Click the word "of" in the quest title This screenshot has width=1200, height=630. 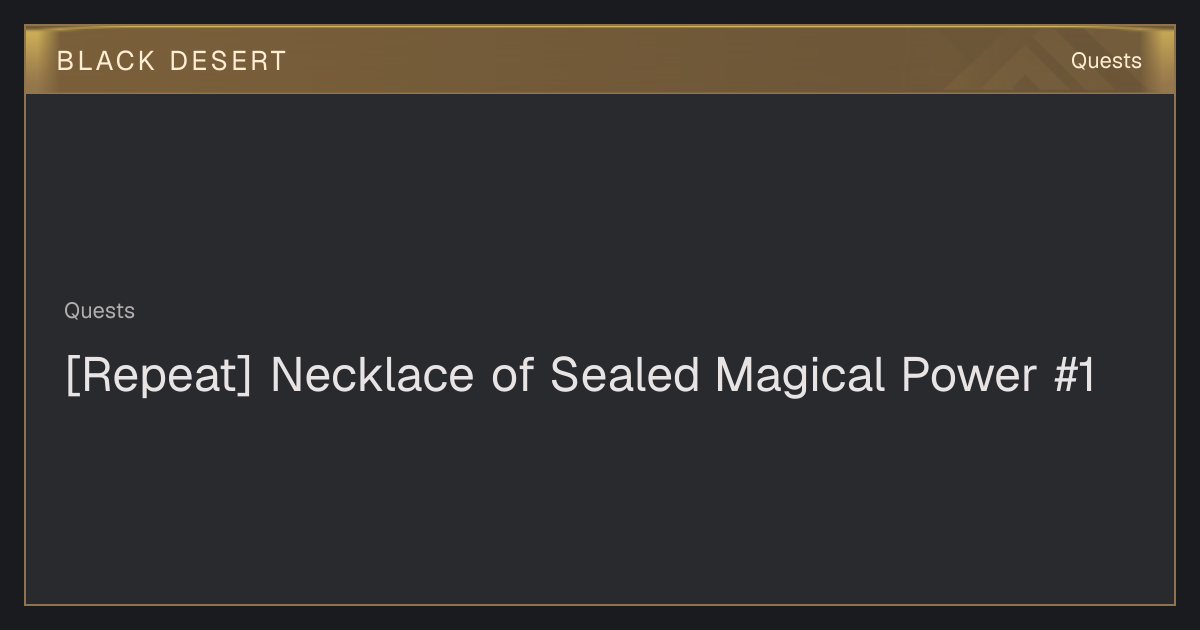pyautogui.click(x=512, y=375)
